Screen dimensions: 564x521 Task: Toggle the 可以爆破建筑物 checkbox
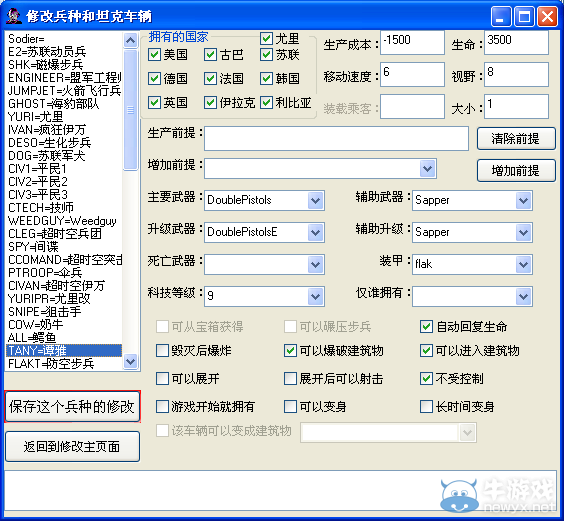point(290,350)
